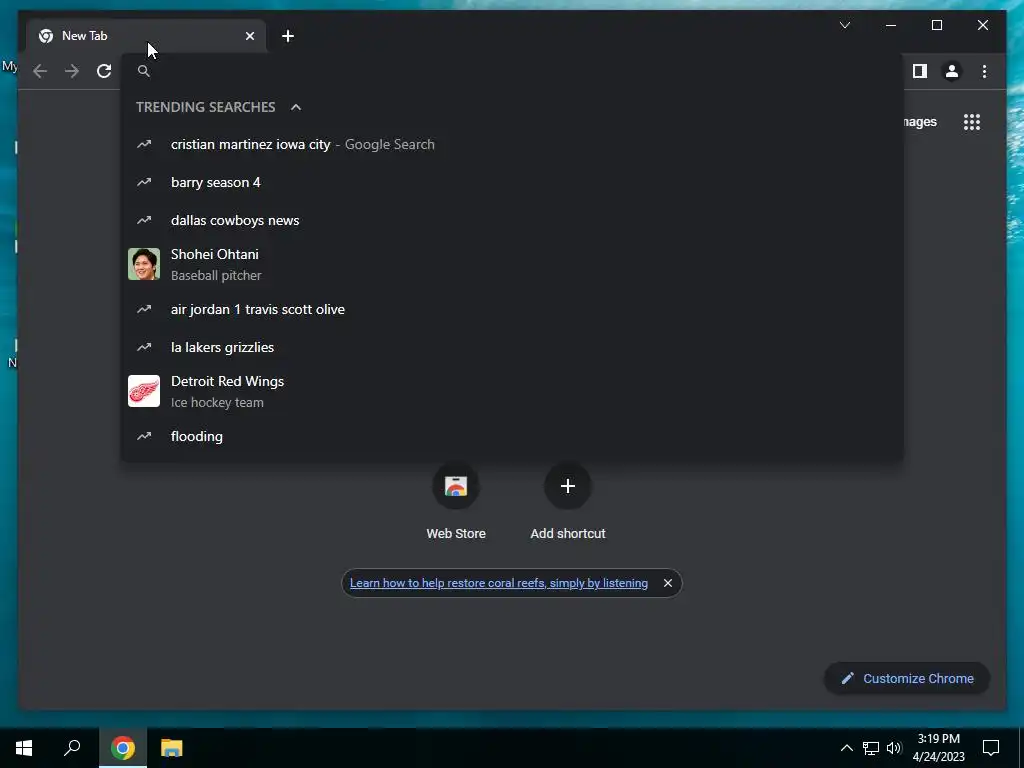This screenshot has width=1024, height=768.
Task: Go back using the back arrow
Action: [x=40, y=71]
